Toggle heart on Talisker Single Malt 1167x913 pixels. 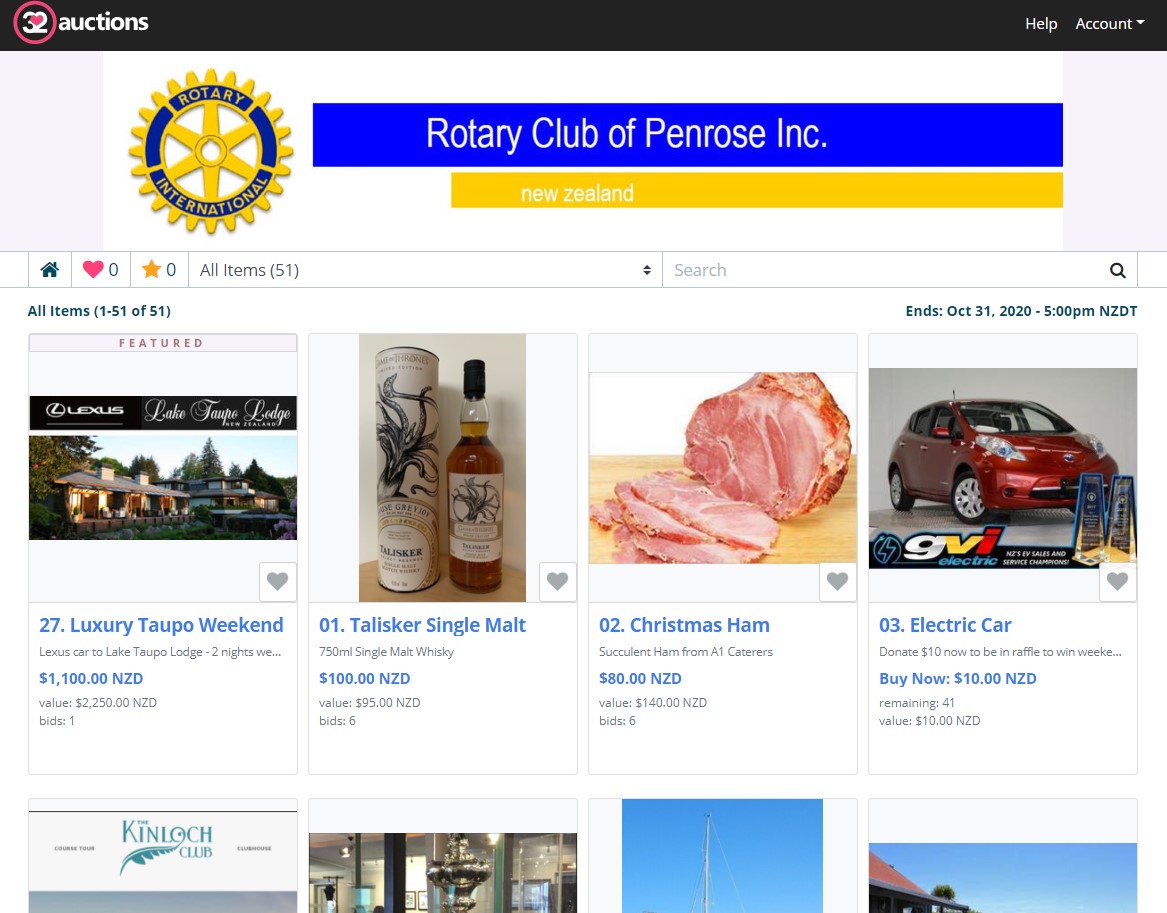(x=557, y=581)
